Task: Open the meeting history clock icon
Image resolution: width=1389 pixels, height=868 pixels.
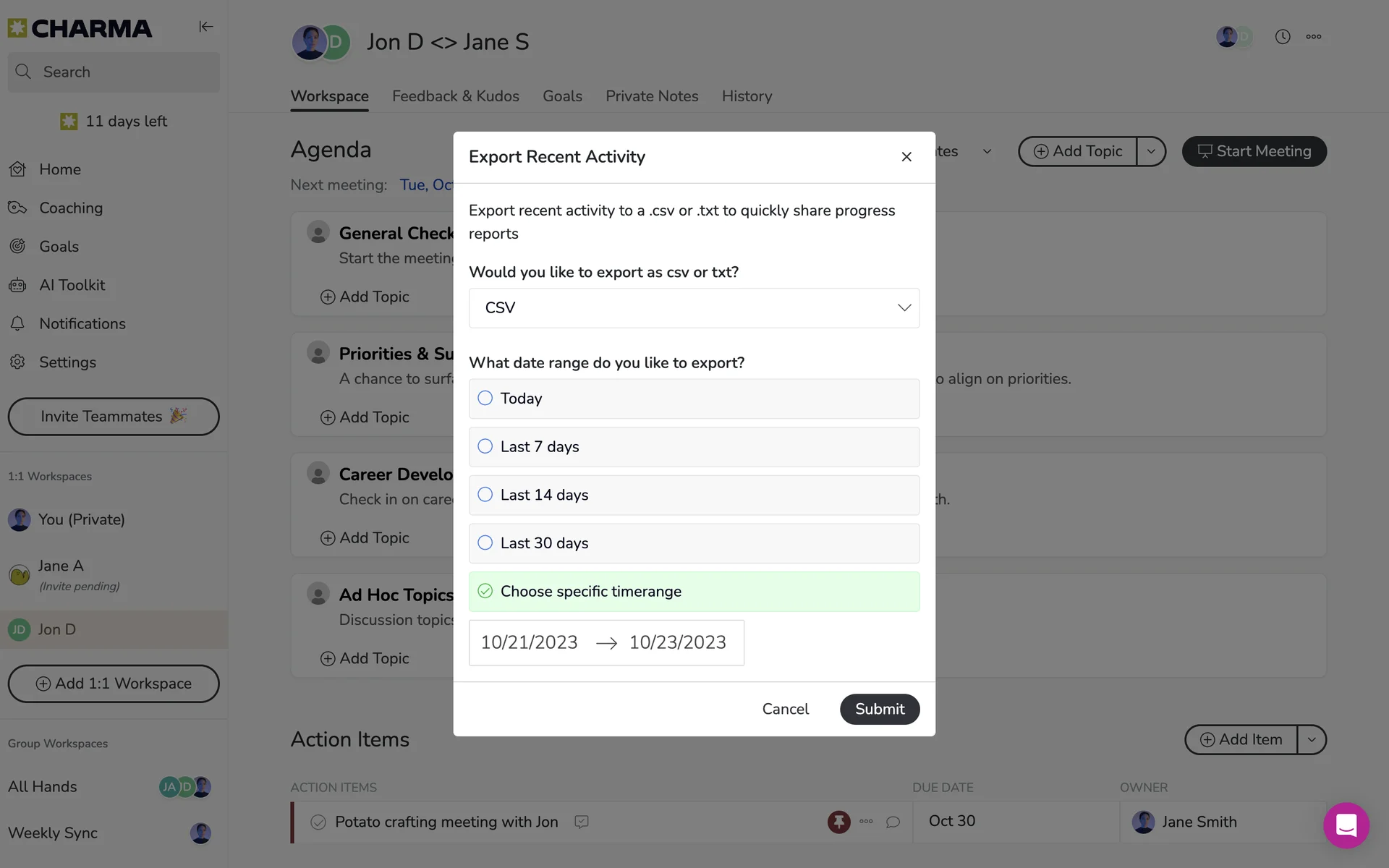Action: coord(1282,37)
